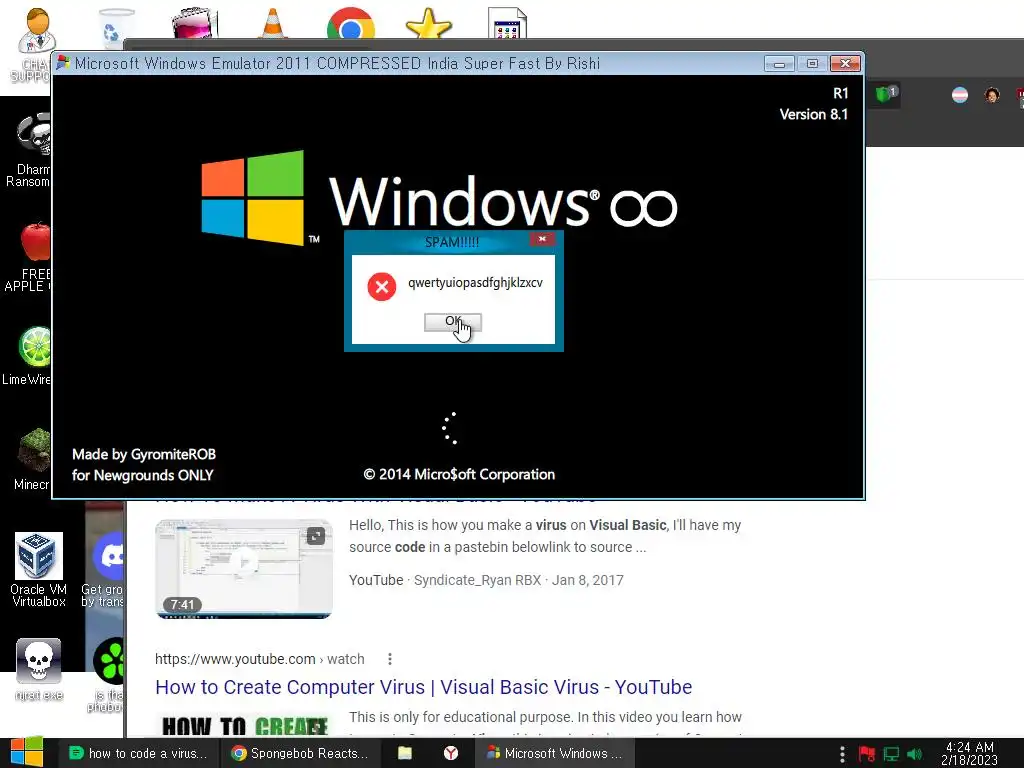Screen dimensions: 1024x768
Task: Click 'Made by GyromiteROB' text
Action: [144, 455]
